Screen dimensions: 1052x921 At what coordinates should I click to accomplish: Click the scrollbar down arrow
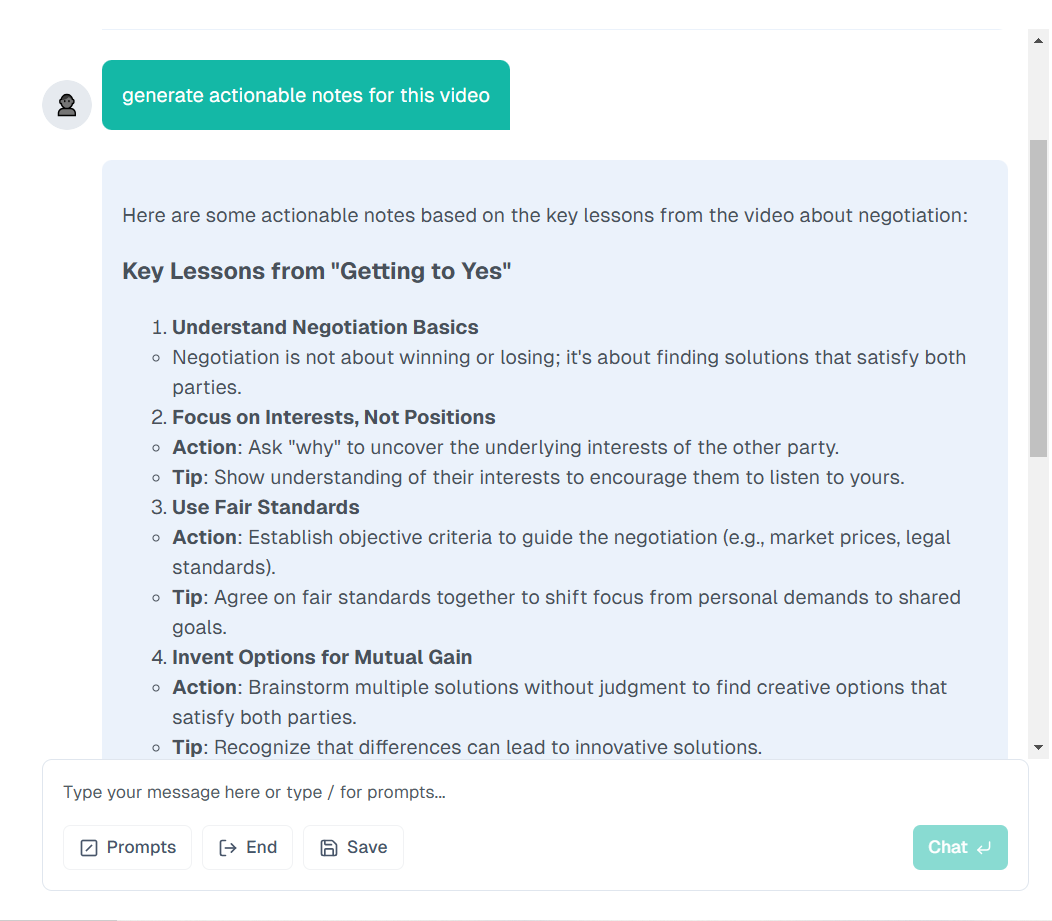(1039, 747)
